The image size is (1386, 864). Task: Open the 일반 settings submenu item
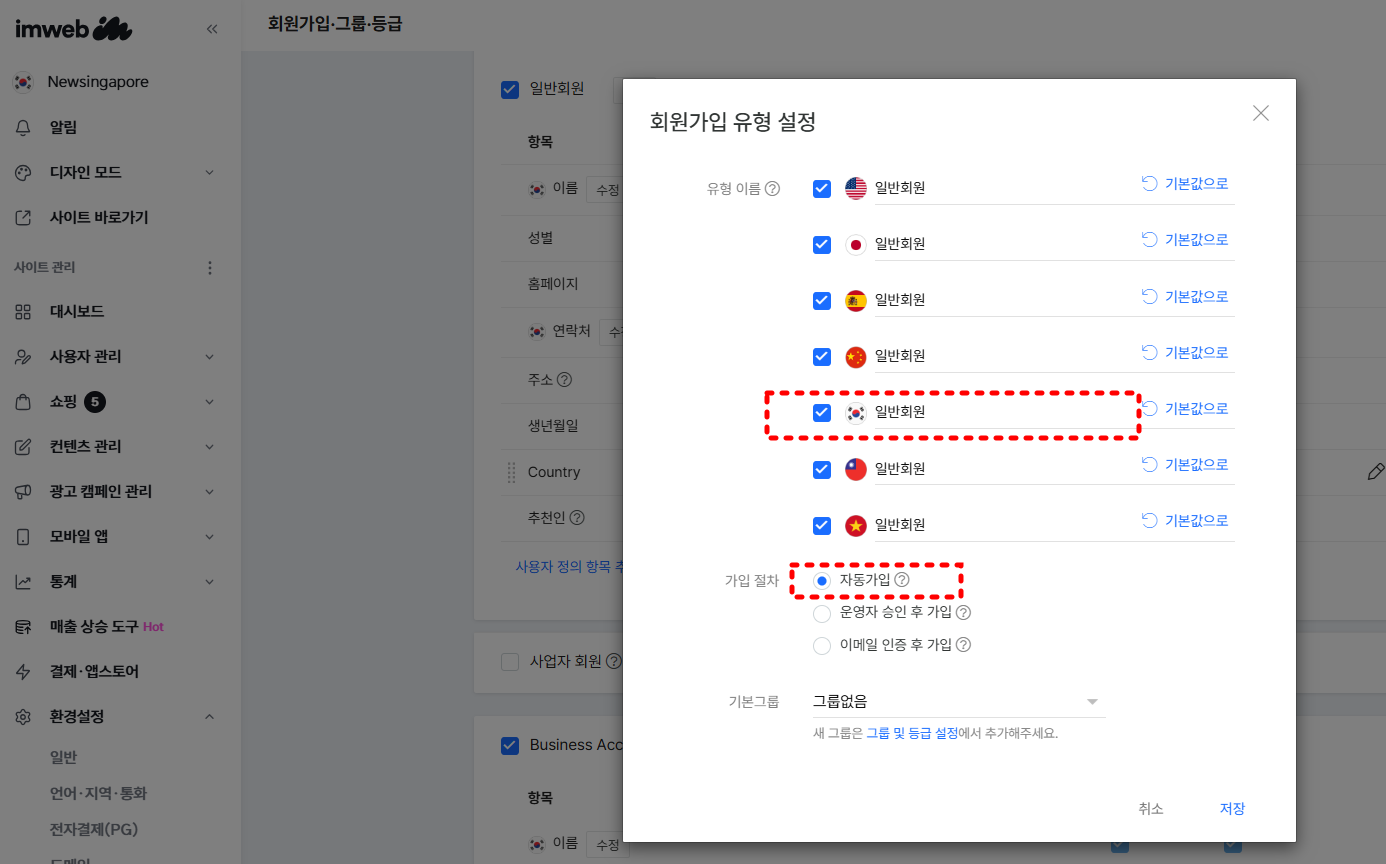[64, 758]
